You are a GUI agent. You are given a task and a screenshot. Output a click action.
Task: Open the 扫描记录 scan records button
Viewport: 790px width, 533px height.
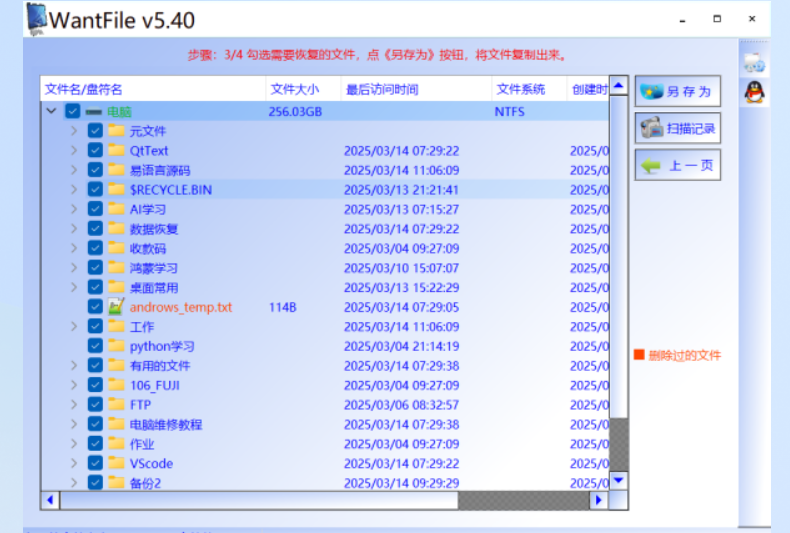point(678,128)
